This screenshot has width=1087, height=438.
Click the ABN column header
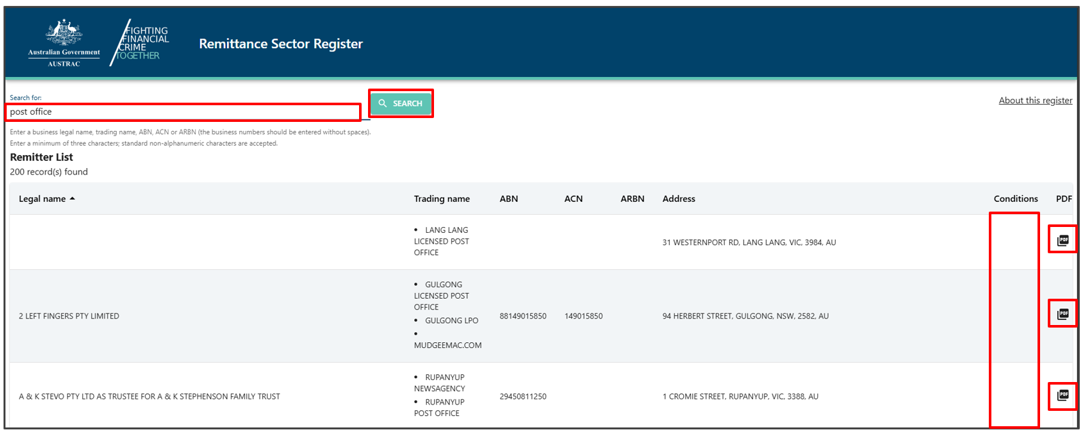(509, 199)
